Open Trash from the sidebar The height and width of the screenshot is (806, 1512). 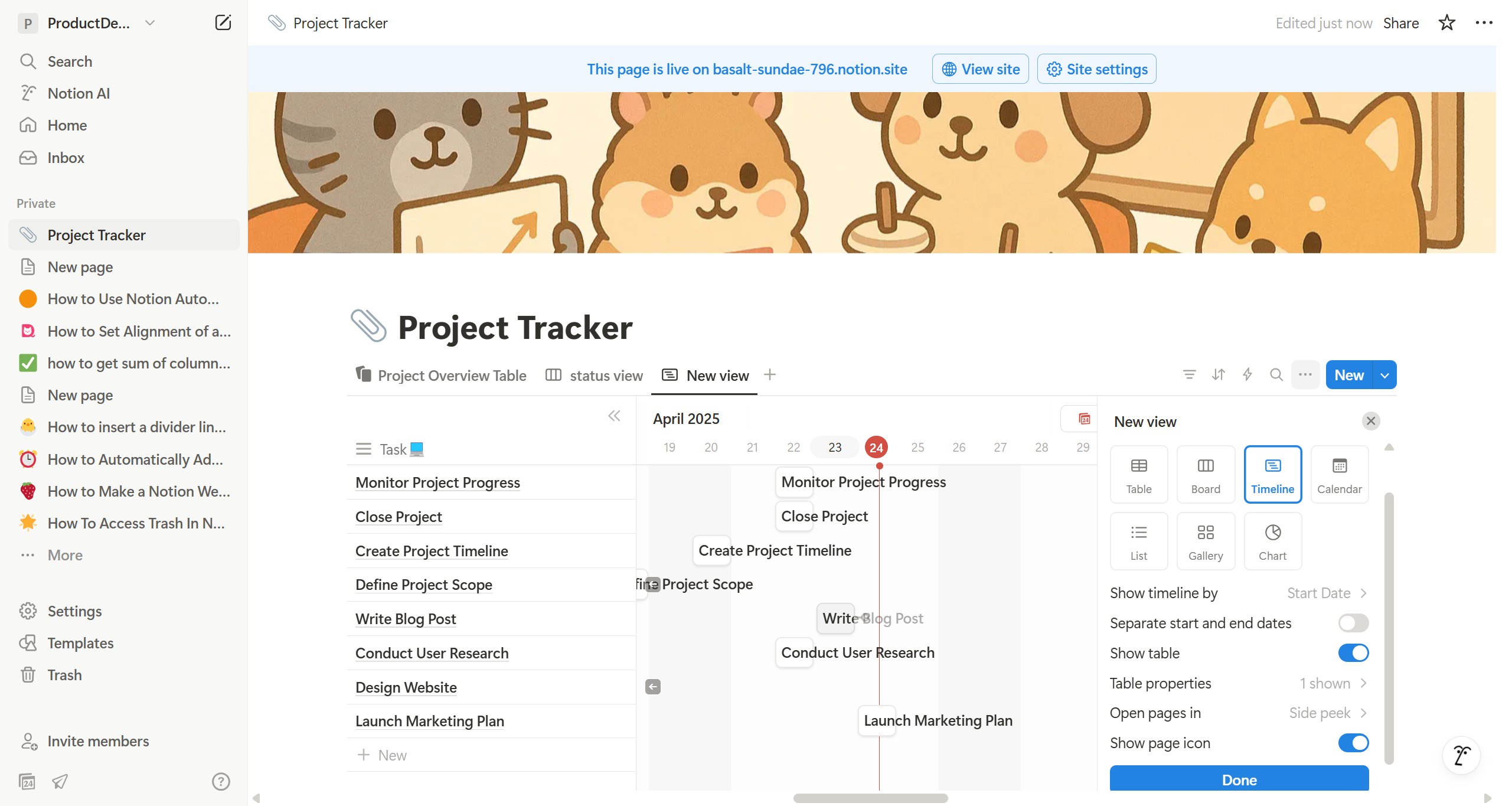[124, 675]
